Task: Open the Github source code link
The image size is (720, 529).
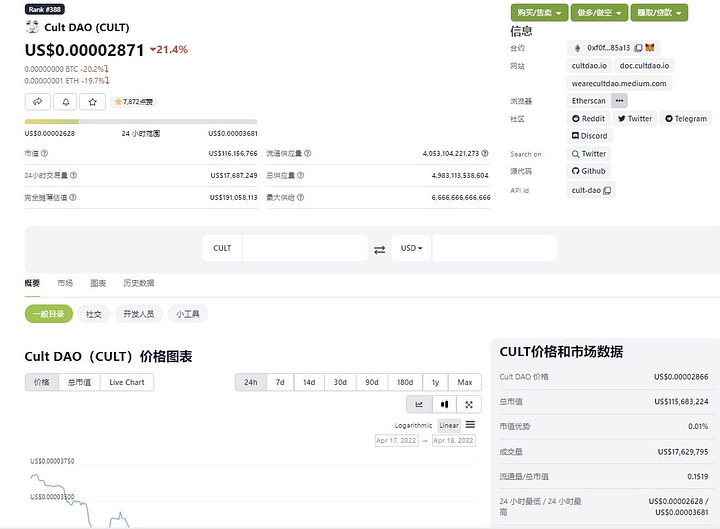Action: [x=589, y=172]
